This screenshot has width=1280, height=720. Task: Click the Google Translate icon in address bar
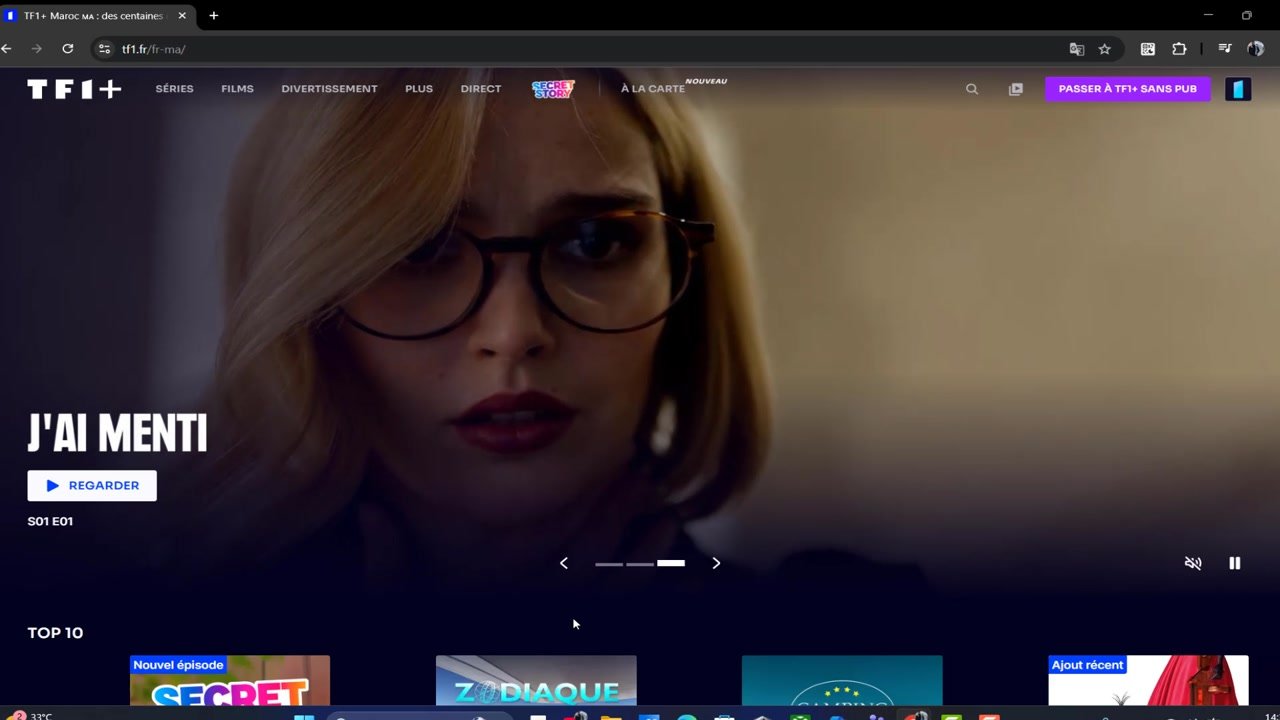tap(1076, 49)
